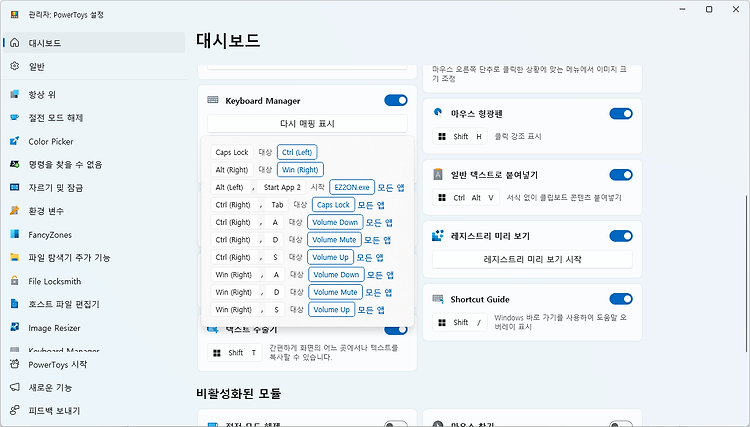Viewport: 750px width, 427px height.
Task: Toggle the Shortcut Guide switch
Action: click(x=621, y=299)
